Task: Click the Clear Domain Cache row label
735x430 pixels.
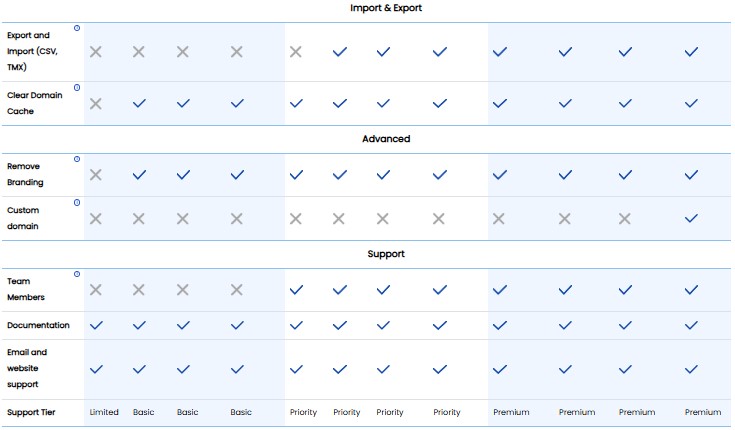Action: [34, 103]
